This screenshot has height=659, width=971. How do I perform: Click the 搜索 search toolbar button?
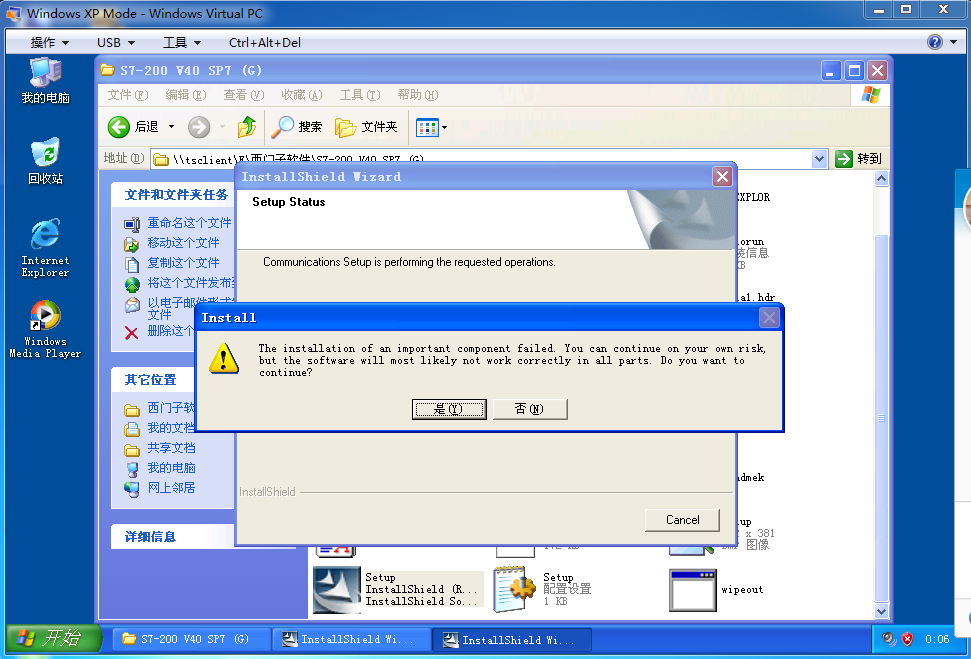[297, 127]
